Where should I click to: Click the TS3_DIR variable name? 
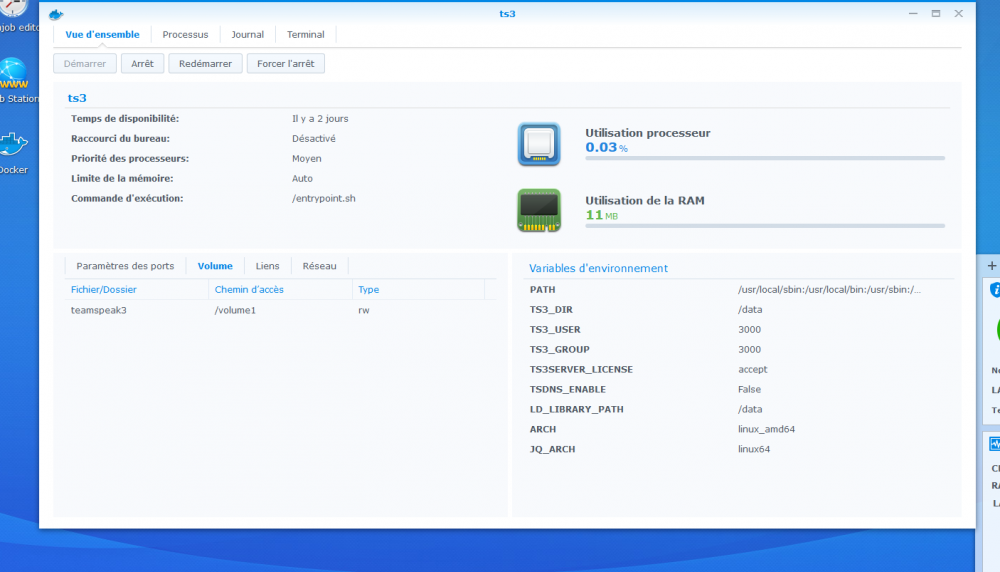tap(551, 309)
